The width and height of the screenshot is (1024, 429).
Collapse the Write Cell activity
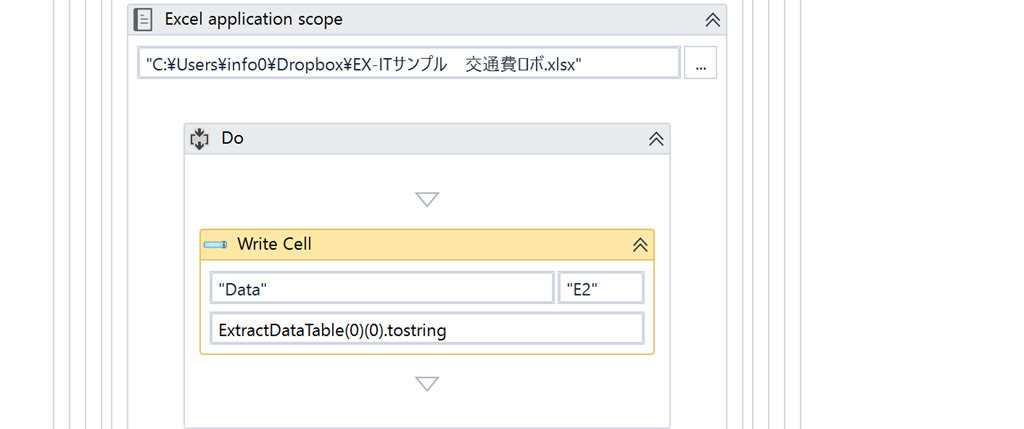tap(640, 245)
